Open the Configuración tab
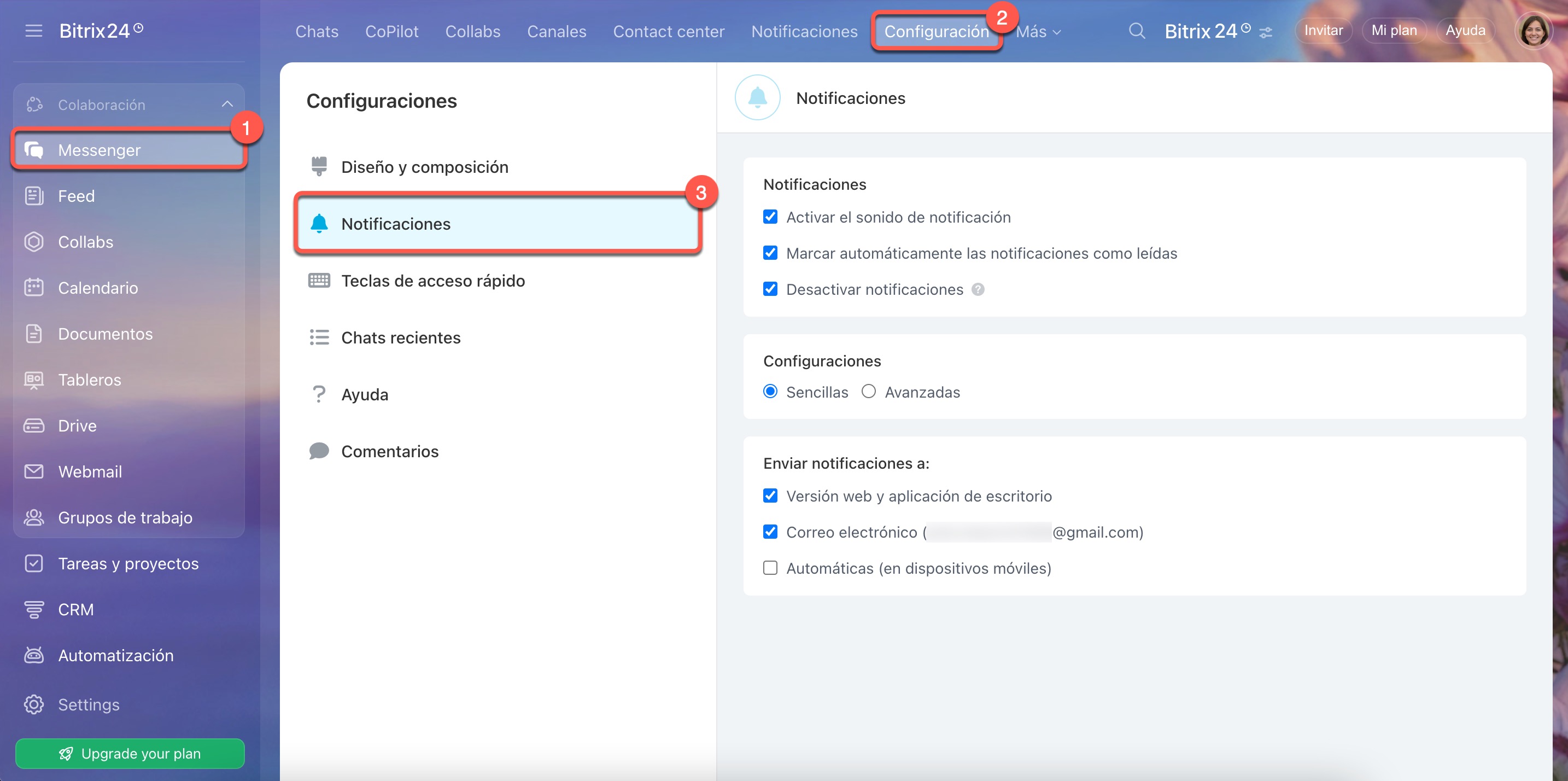This screenshot has width=1568, height=781. click(936, 32)
